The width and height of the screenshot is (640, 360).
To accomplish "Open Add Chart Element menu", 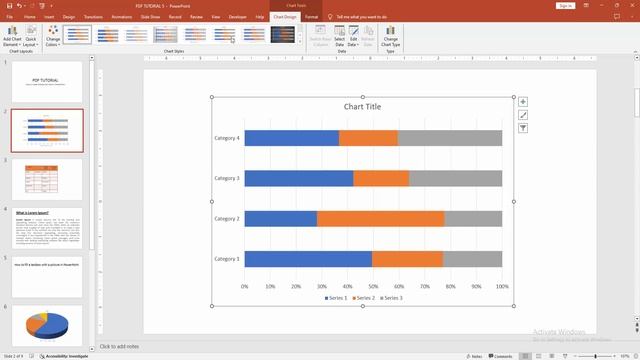I will [x=12, y=36].
